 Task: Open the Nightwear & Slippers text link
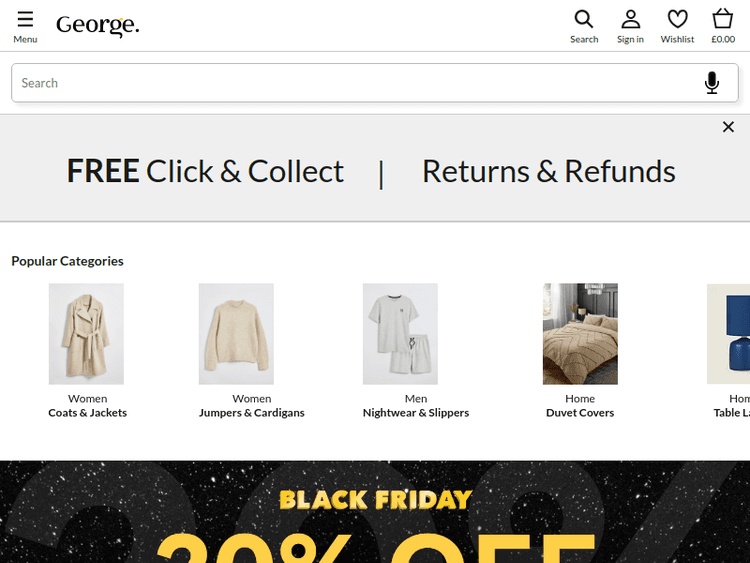(x=416, y=413)
